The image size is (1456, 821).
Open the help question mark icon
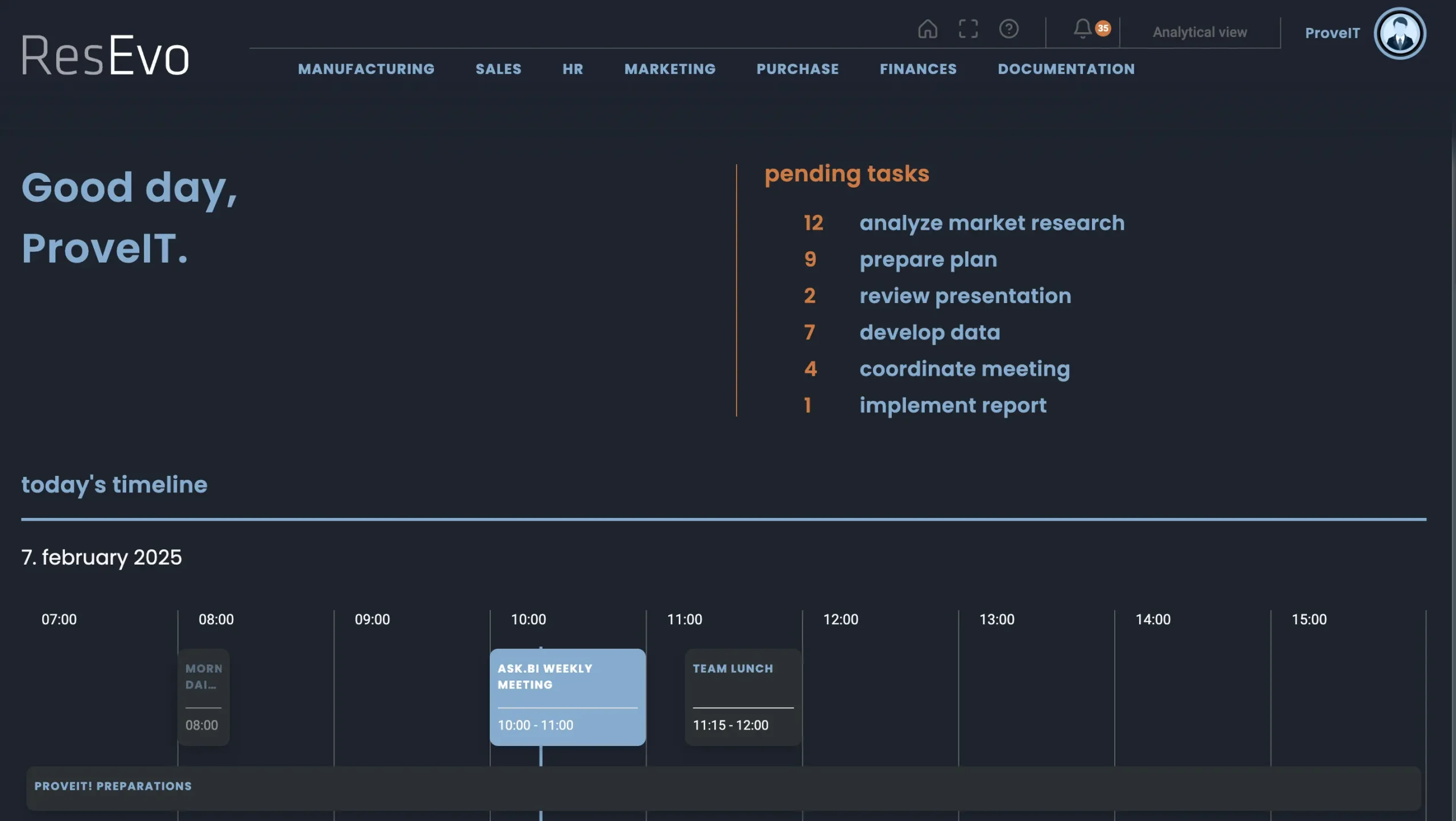pos(1008,29)
